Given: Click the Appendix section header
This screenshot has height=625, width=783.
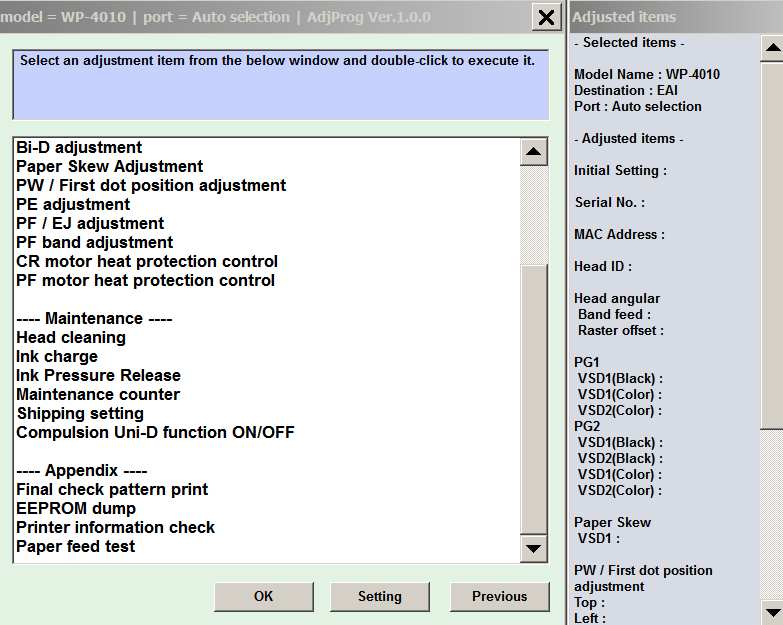Looking at the screenshot, I should (x=81, y=471).
